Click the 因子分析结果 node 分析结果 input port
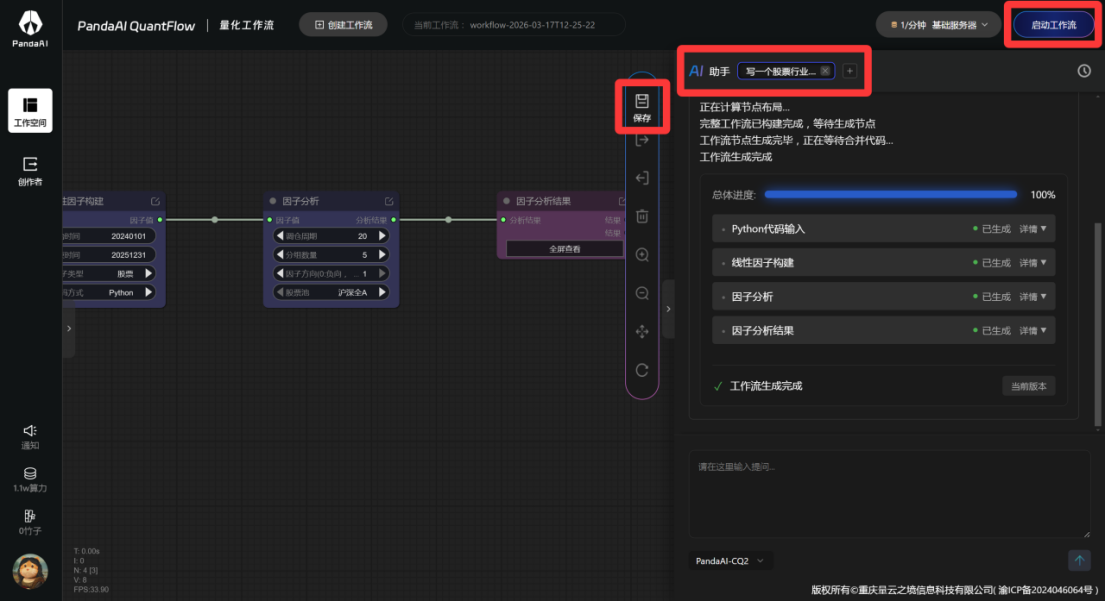 [x=503, y=220]
